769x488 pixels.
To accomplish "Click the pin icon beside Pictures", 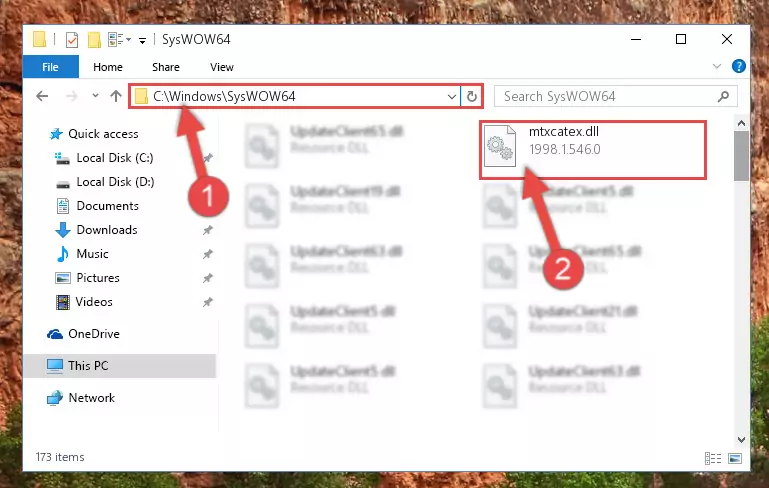I will pyautogui.click(x=208, y=278).
